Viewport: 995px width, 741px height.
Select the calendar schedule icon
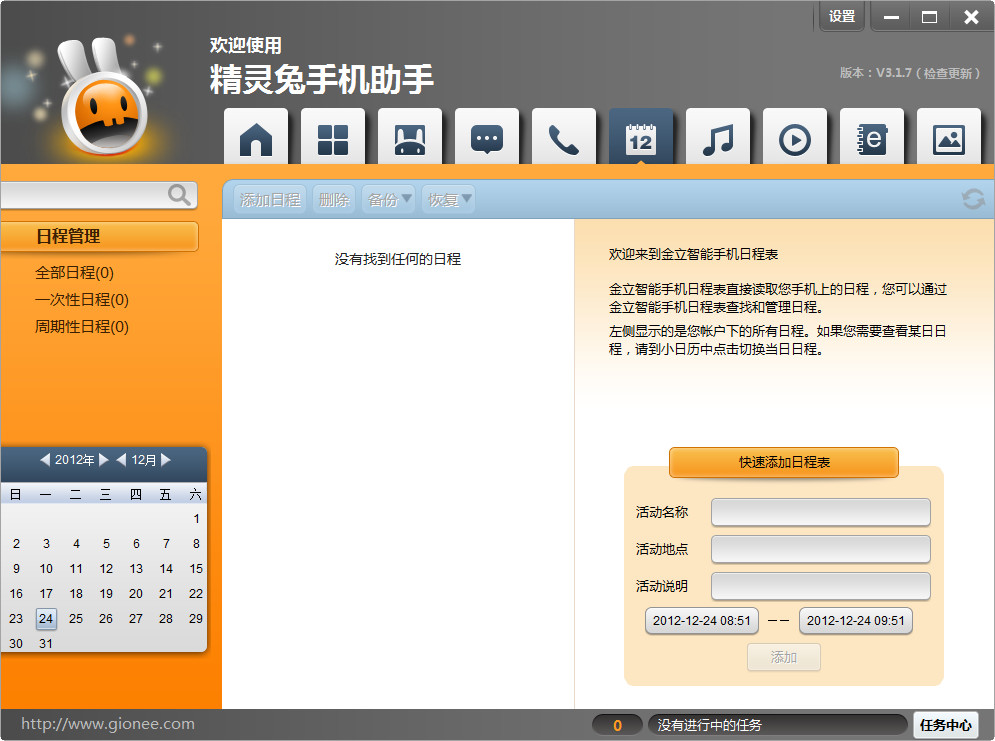(641, 137)
